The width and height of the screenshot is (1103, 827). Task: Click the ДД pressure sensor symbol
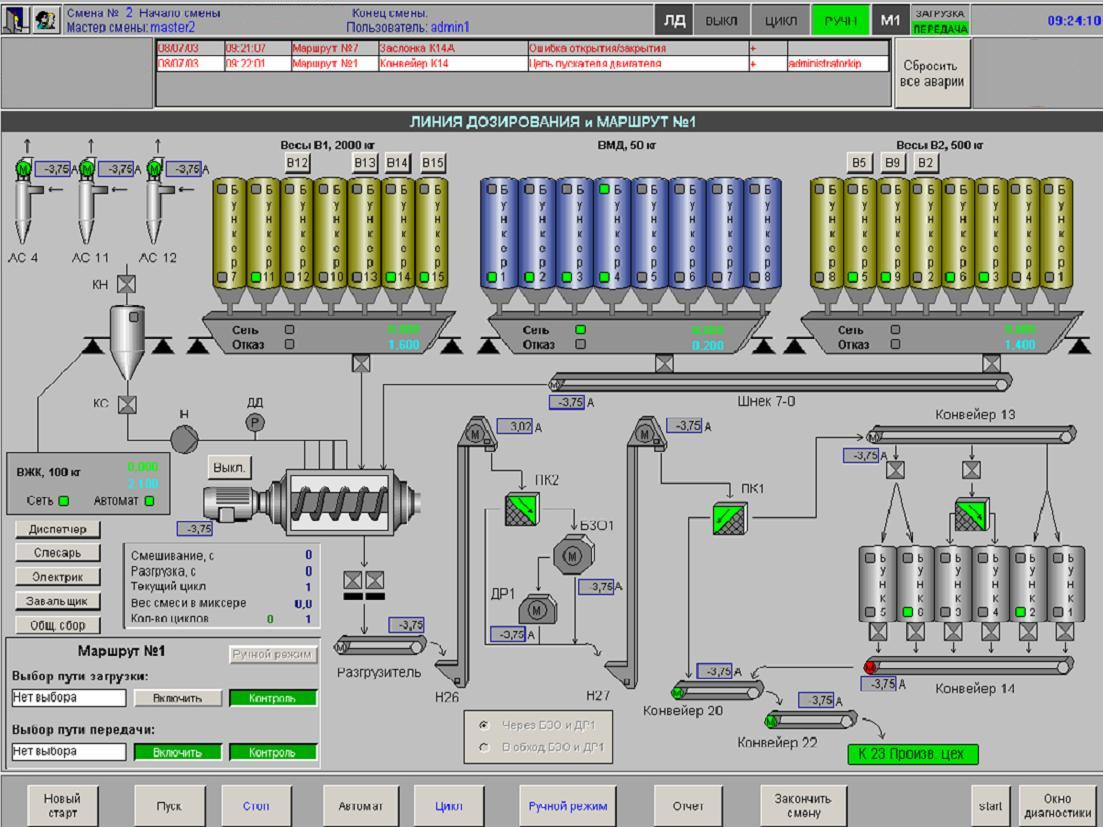click(255, 423)
